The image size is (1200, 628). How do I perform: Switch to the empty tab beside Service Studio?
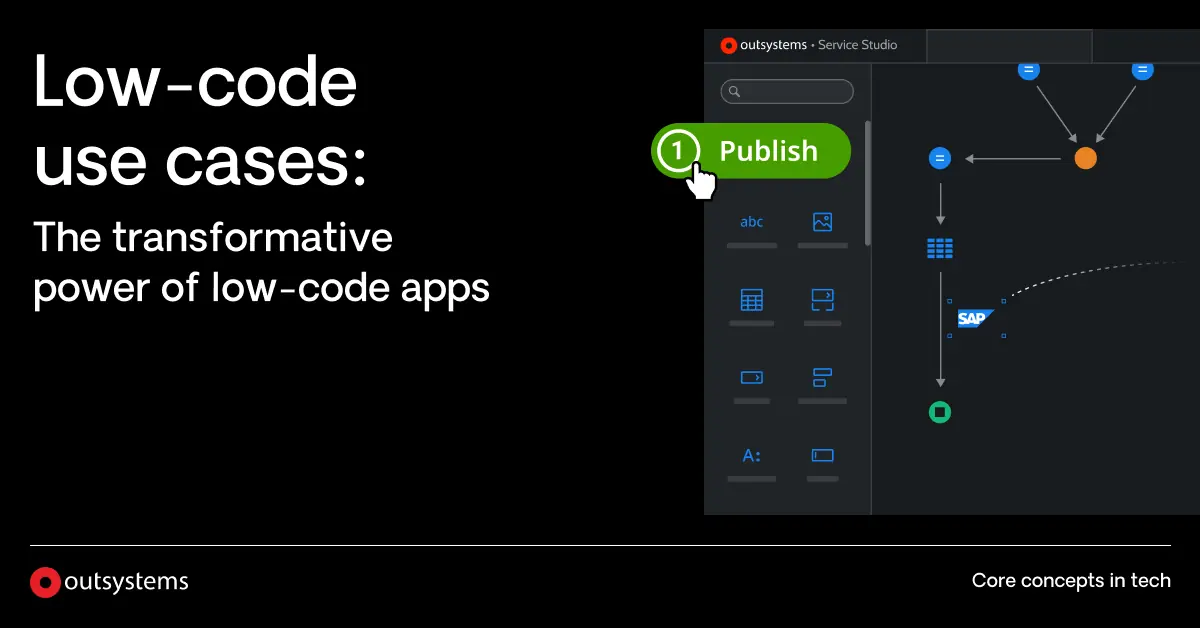(x=1008, y=45)
